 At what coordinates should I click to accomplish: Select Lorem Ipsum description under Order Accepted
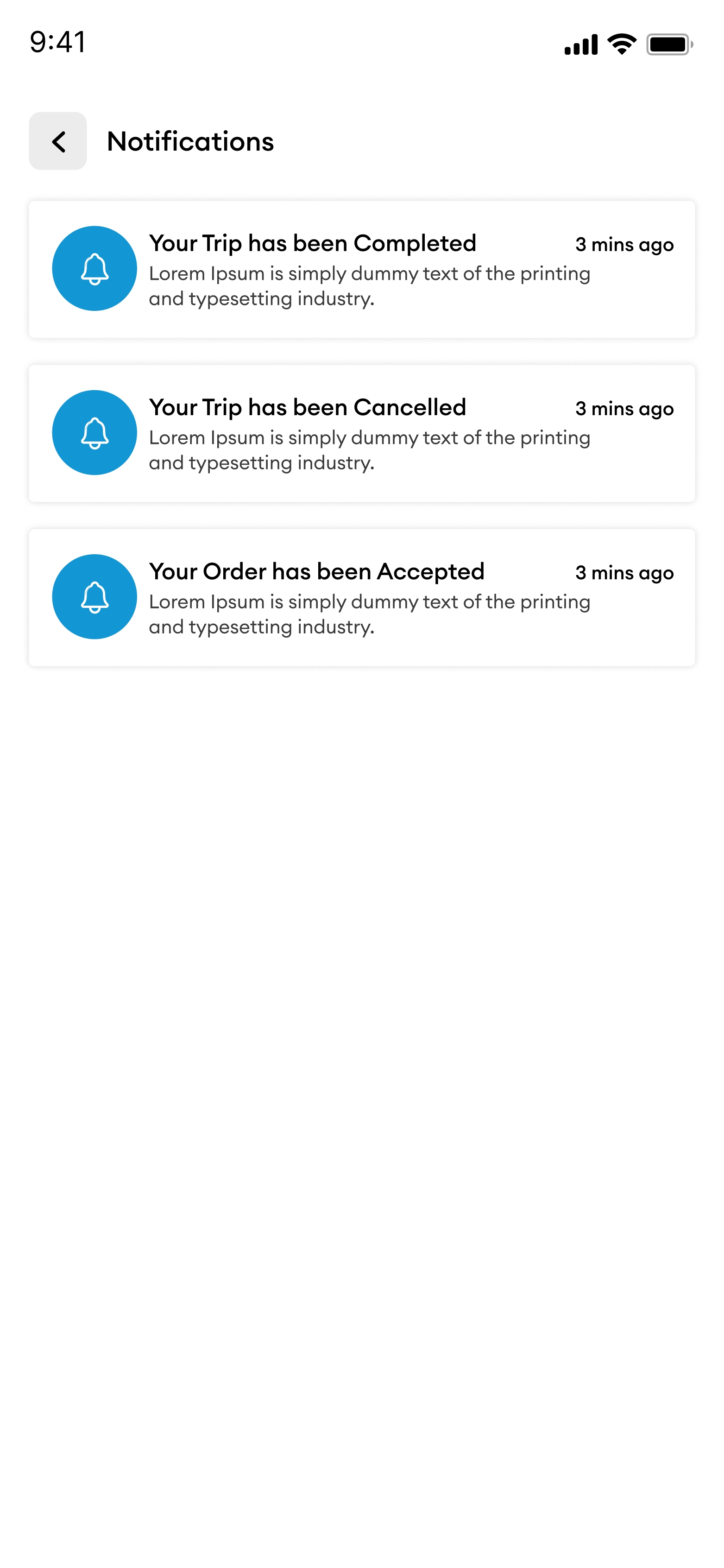click(x=369, y=614)
